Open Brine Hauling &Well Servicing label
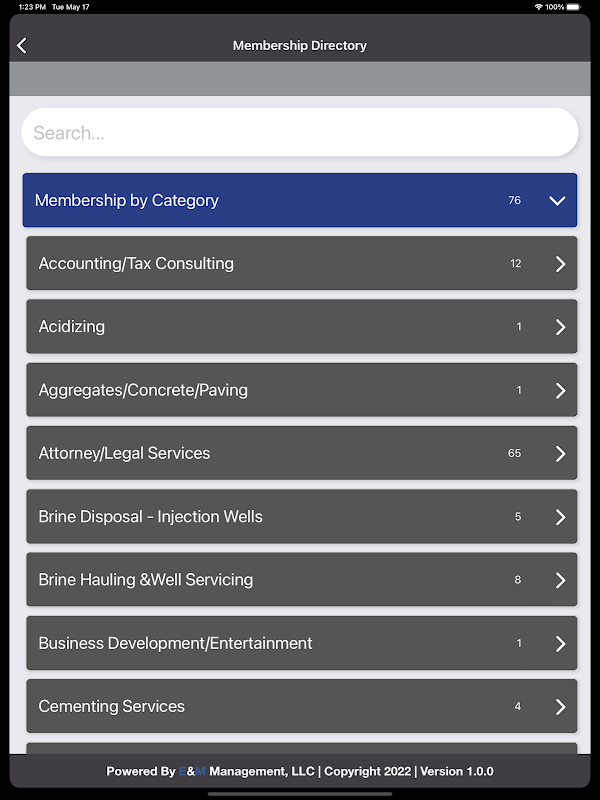Image resolution: width=600 pixels, height=800 pixels. click(x=146, y=580)
